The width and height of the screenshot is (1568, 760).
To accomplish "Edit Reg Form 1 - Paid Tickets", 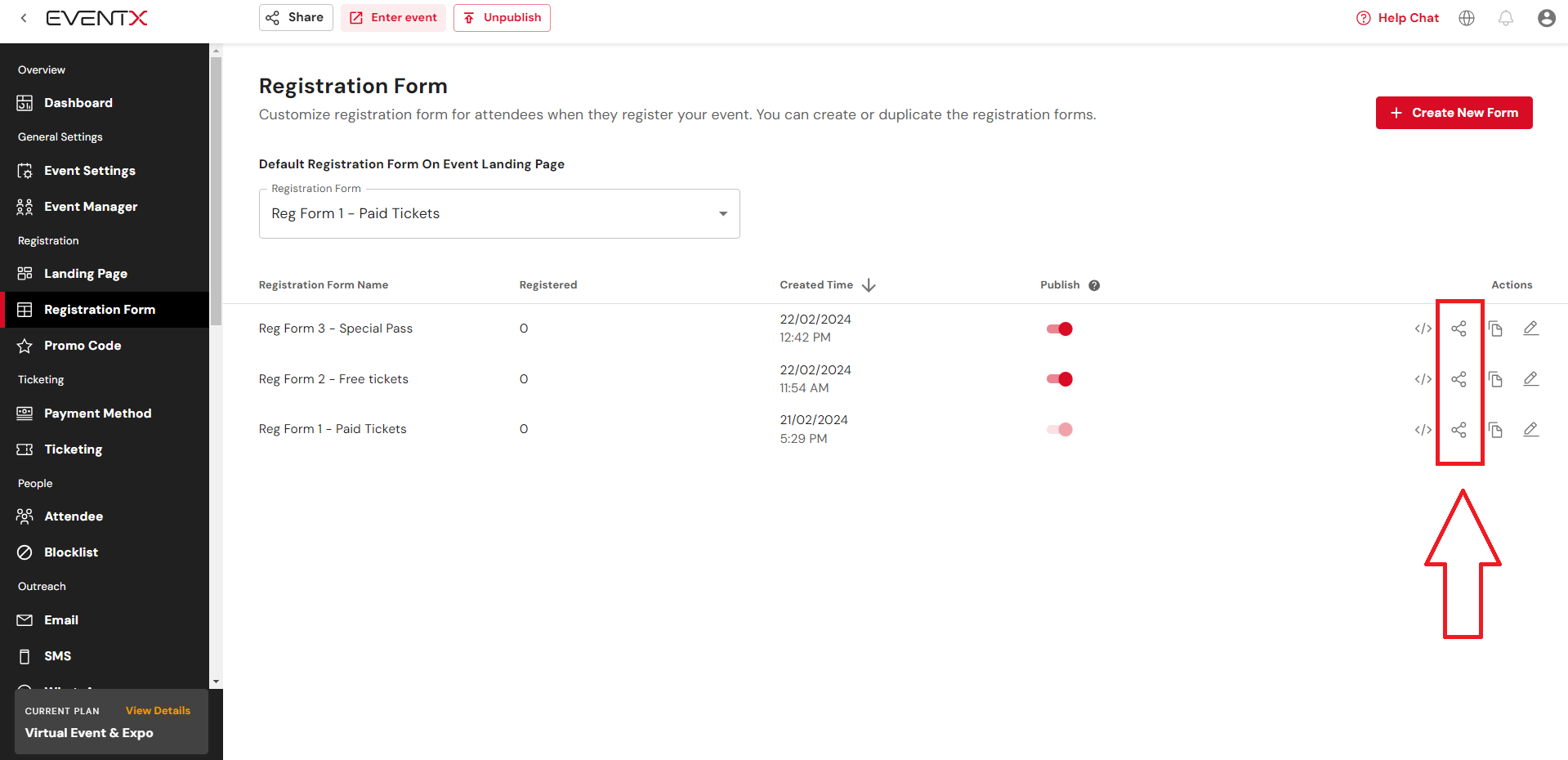I will click(x=1531, y=430).
